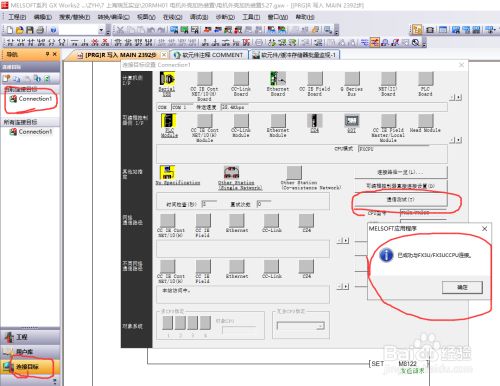Select the C24 PLC-side interface icon

[x=315, y=121]
